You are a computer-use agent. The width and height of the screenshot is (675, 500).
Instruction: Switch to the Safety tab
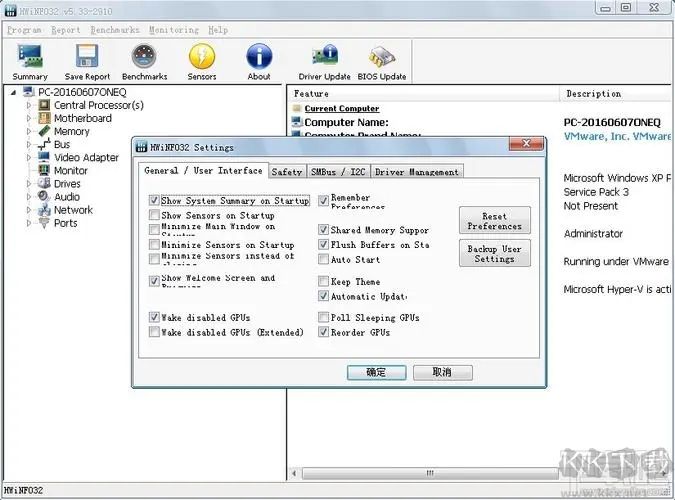(x=287, y=172)
